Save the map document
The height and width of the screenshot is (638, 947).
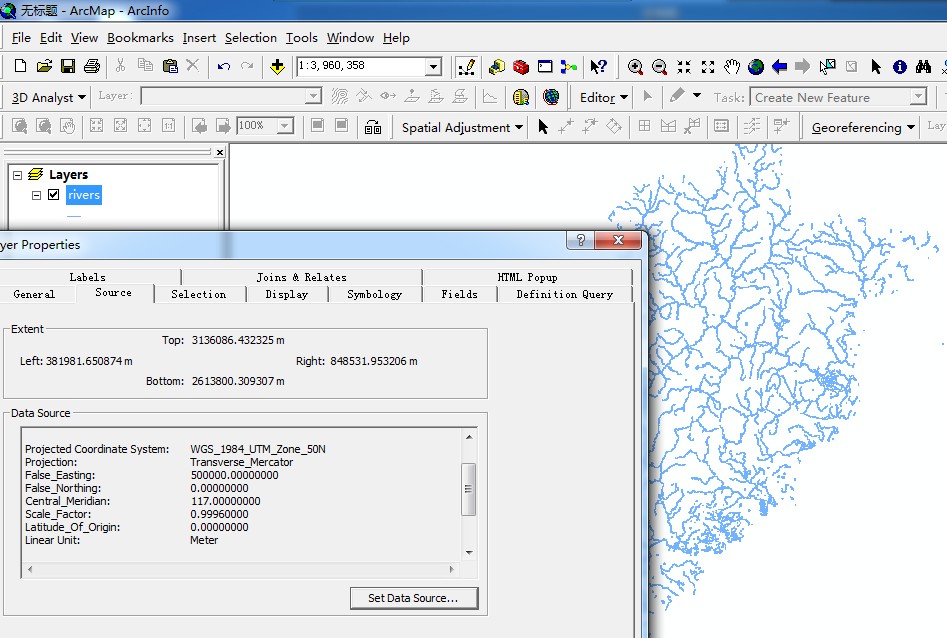68,66
